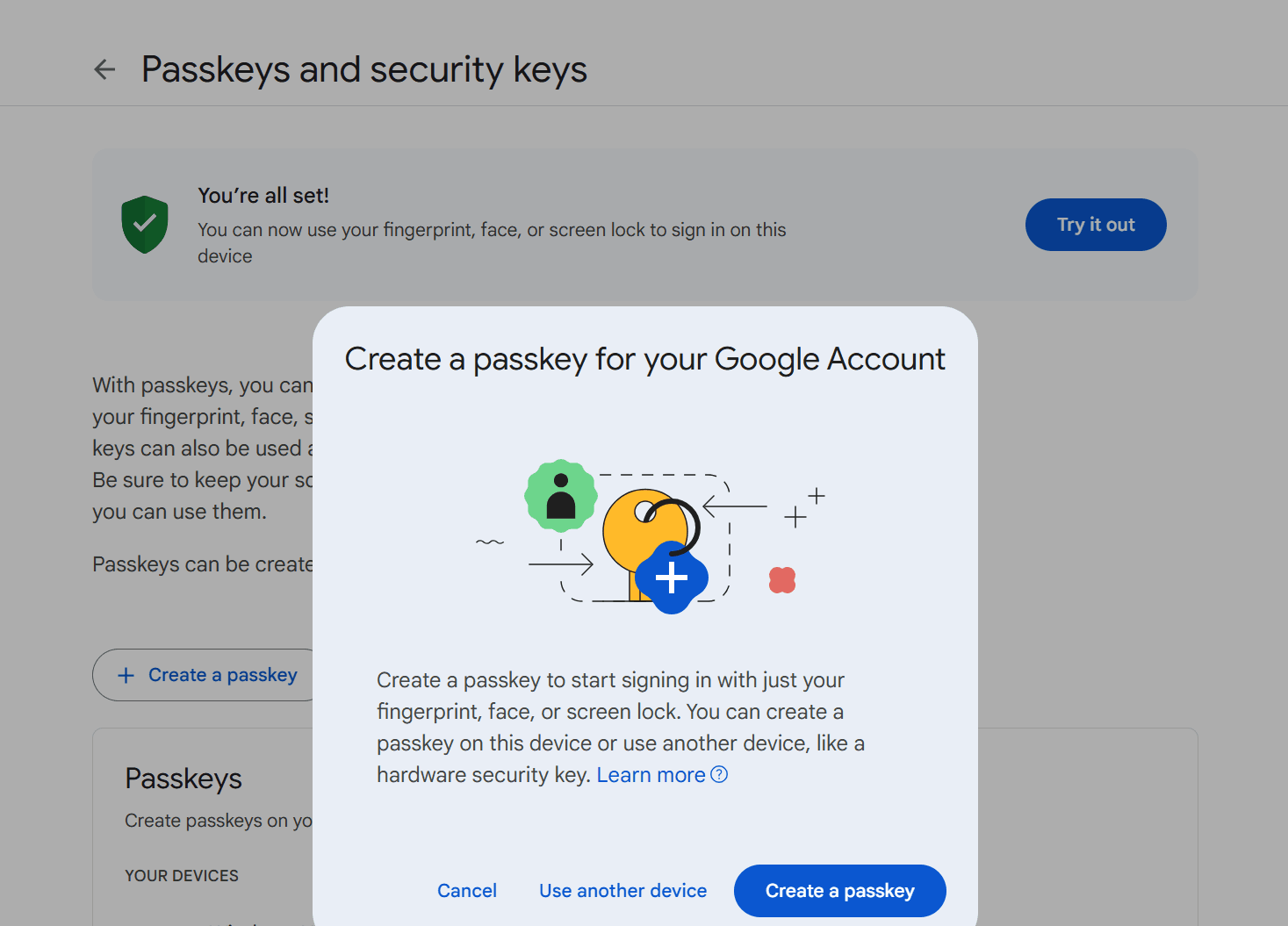Click the Passkeys section heading
This screenshot has height=926, width=1288.
[183, 779]
